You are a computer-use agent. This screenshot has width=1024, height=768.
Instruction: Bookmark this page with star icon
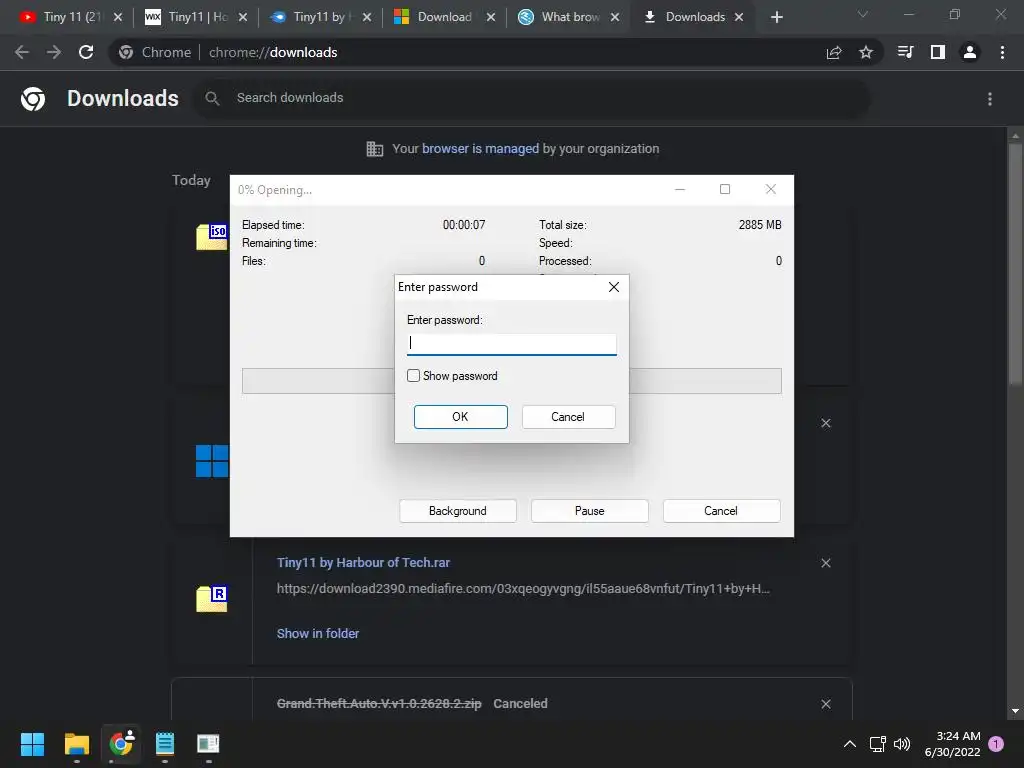(866, 52)
